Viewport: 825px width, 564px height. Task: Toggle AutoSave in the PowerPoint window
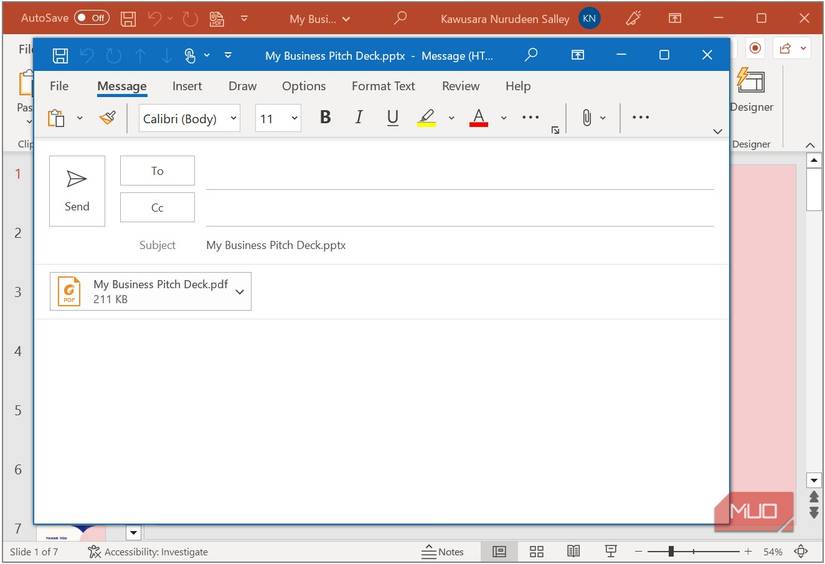tap(92, 18)
